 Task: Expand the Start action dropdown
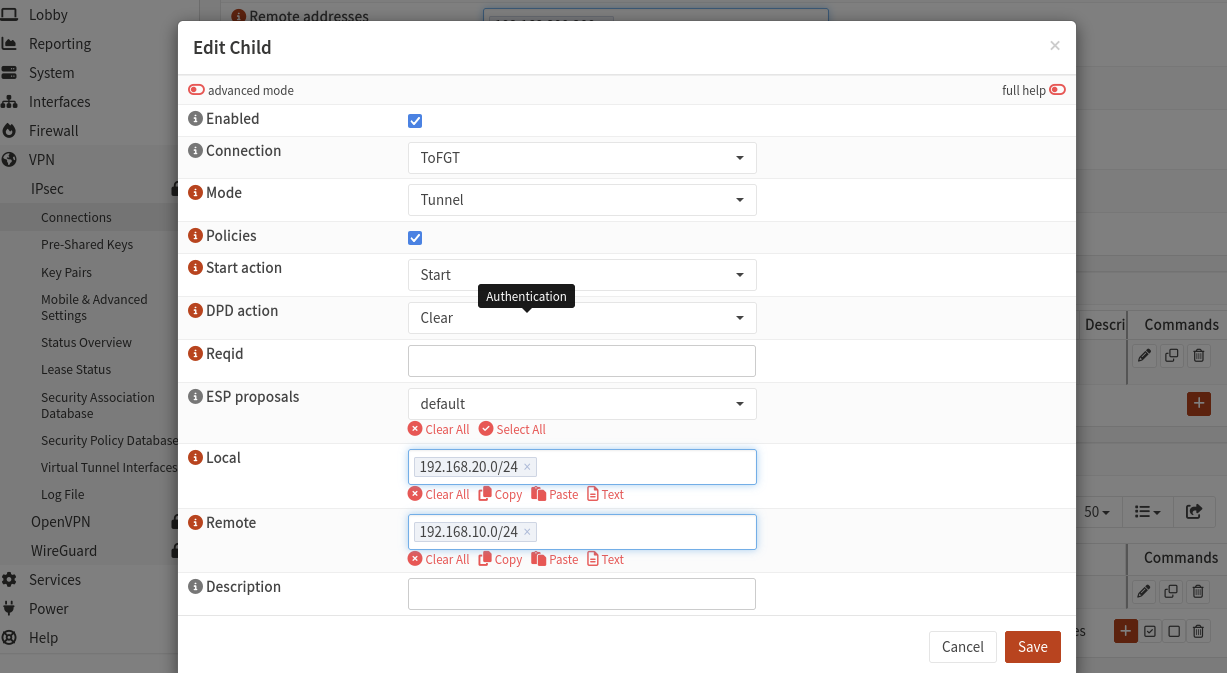(582, 275)
